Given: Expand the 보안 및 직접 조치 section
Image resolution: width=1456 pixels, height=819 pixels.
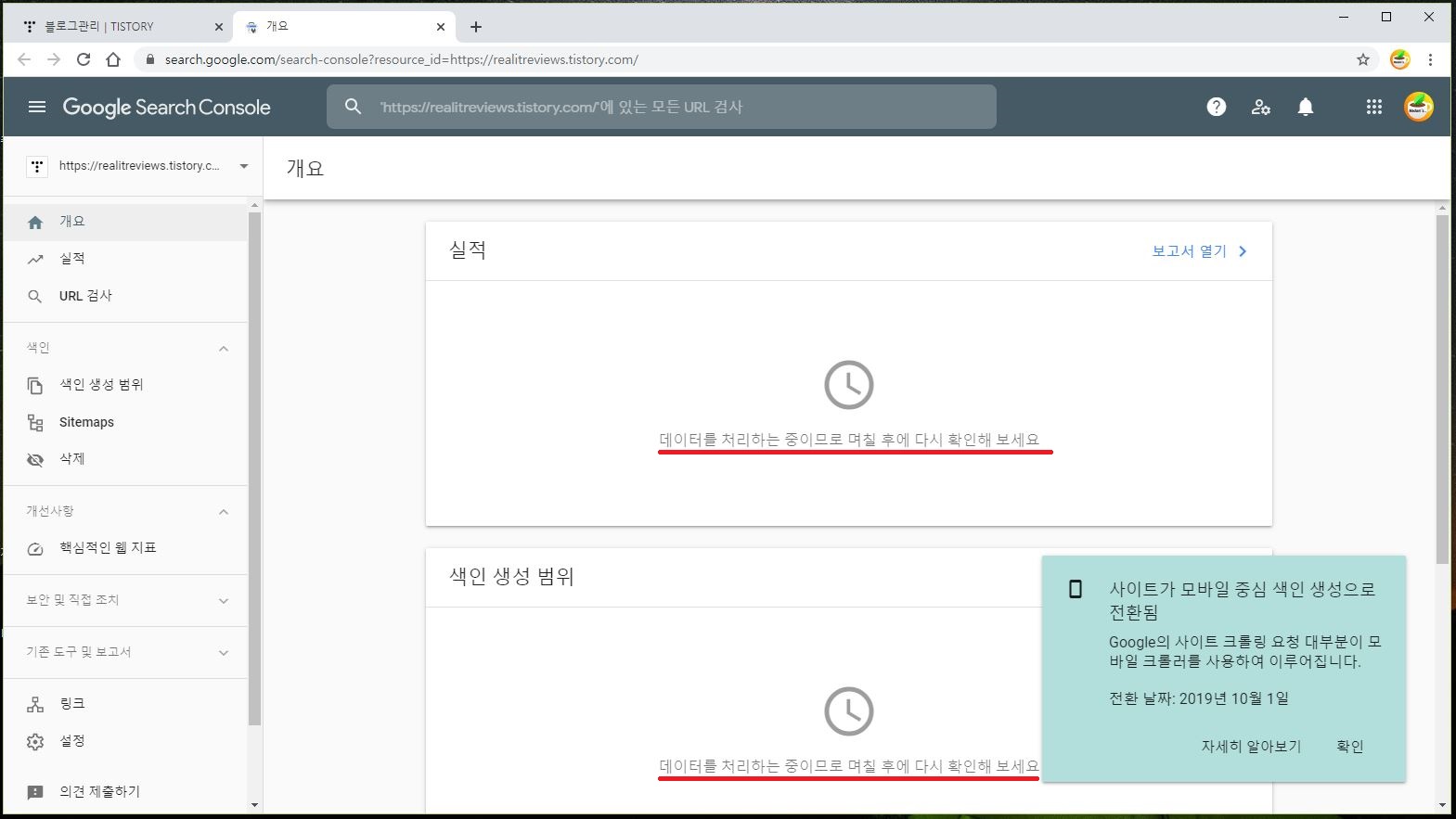Looking at the screenshot, I should coord(224,600).
